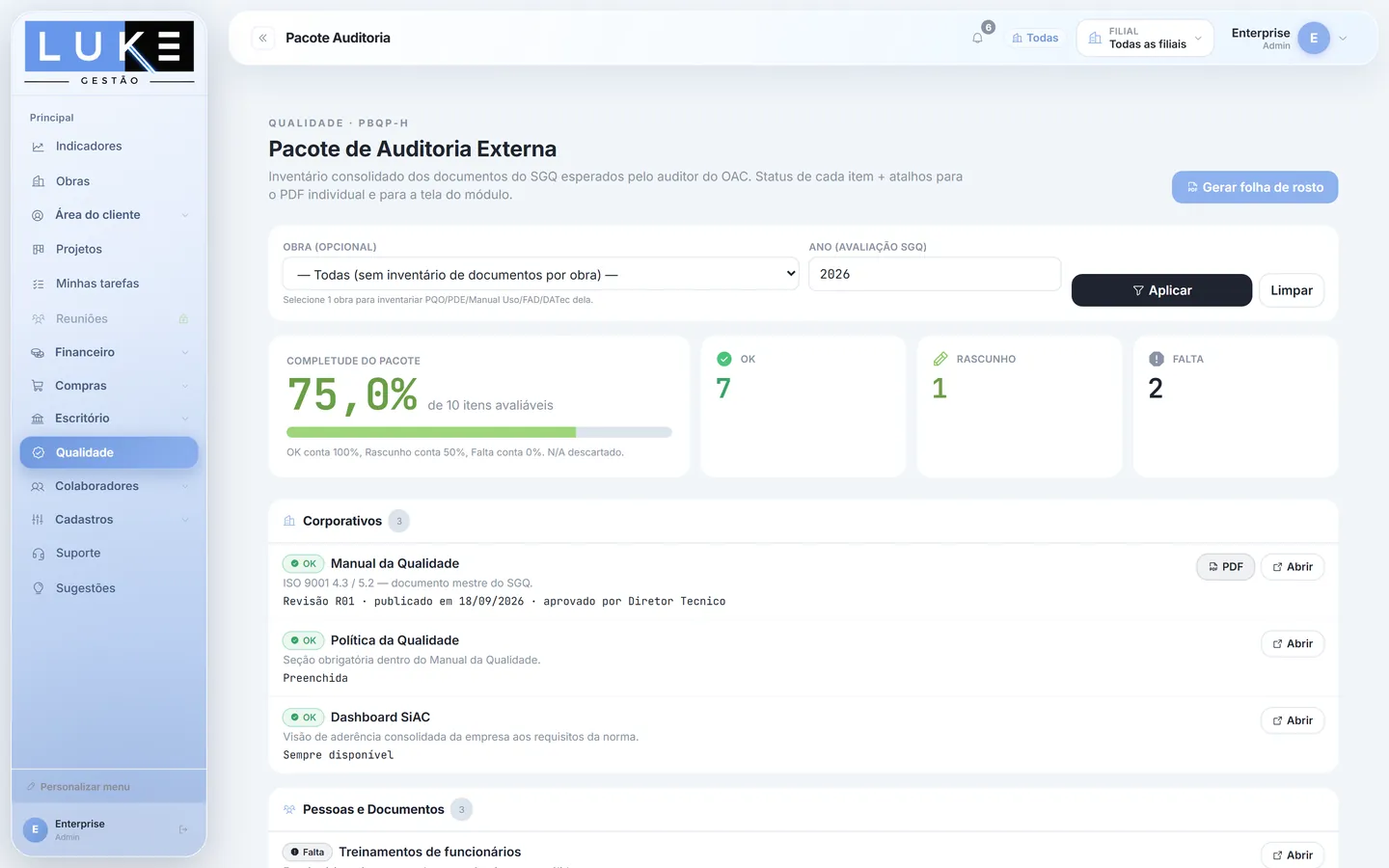Viewport: 1389px width, 868px height.
Task: Click Abrir for Manual da Qualidade
Action: point(1293,567)
